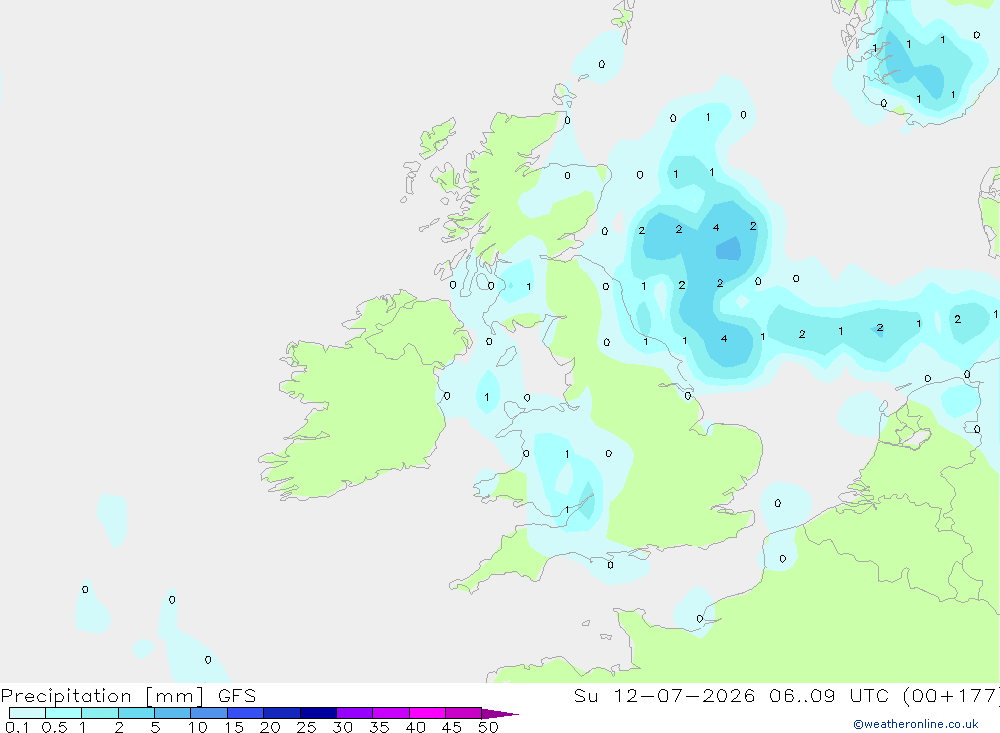Click the legend label "45"

452,727
